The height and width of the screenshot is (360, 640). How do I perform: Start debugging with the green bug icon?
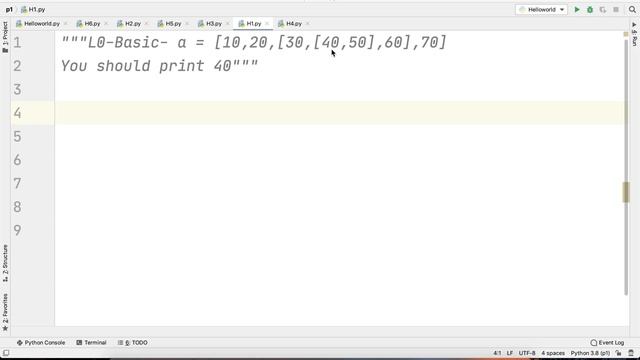[x=590, y=9]
